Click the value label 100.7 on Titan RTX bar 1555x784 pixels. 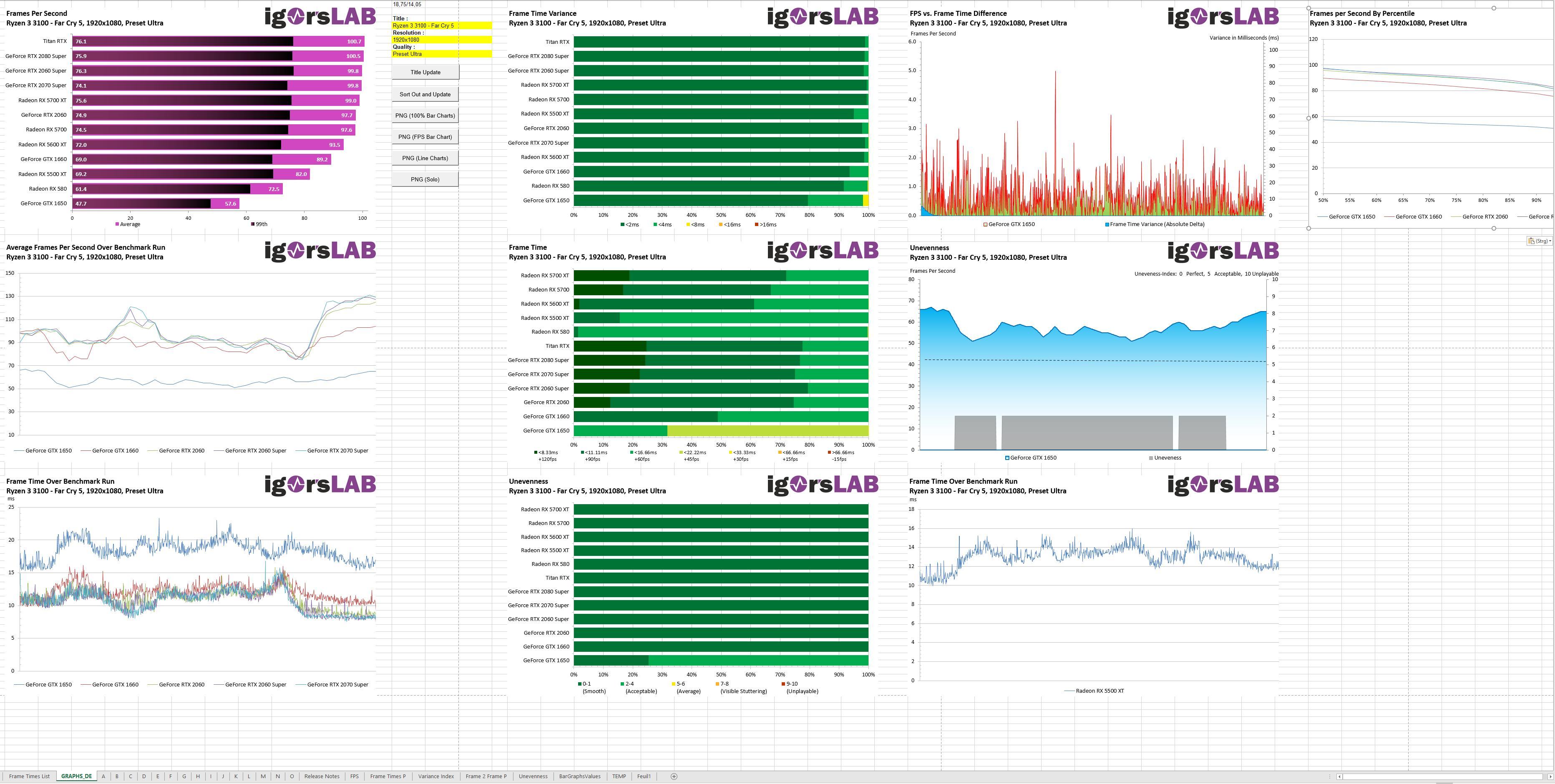click(x=354, y=42)
